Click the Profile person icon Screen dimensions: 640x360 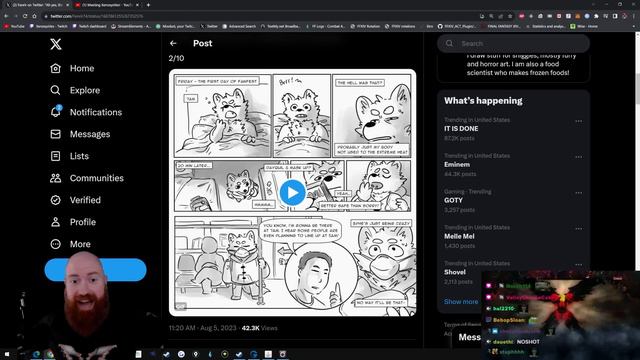56,222
